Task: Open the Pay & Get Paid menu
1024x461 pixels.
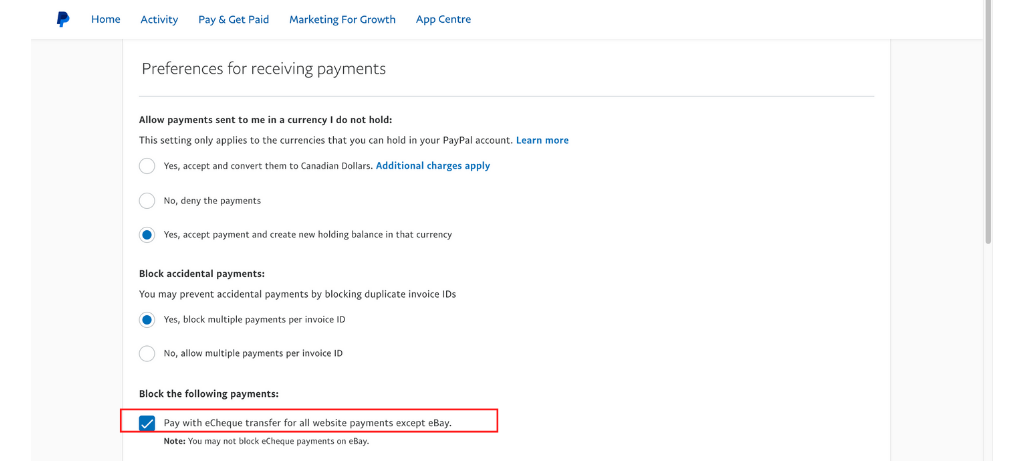Action: coord(234,20)
